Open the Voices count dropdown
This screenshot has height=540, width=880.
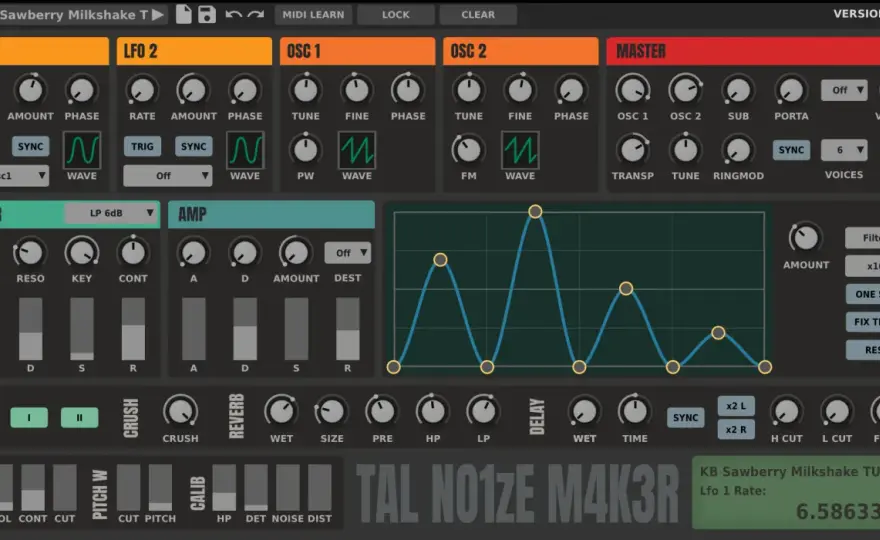844,150
